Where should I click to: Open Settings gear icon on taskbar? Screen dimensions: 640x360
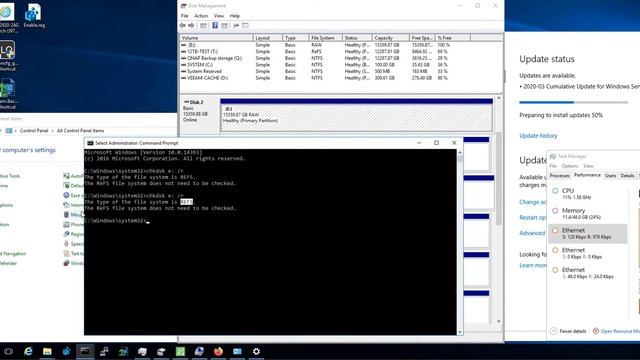[256, 351]
